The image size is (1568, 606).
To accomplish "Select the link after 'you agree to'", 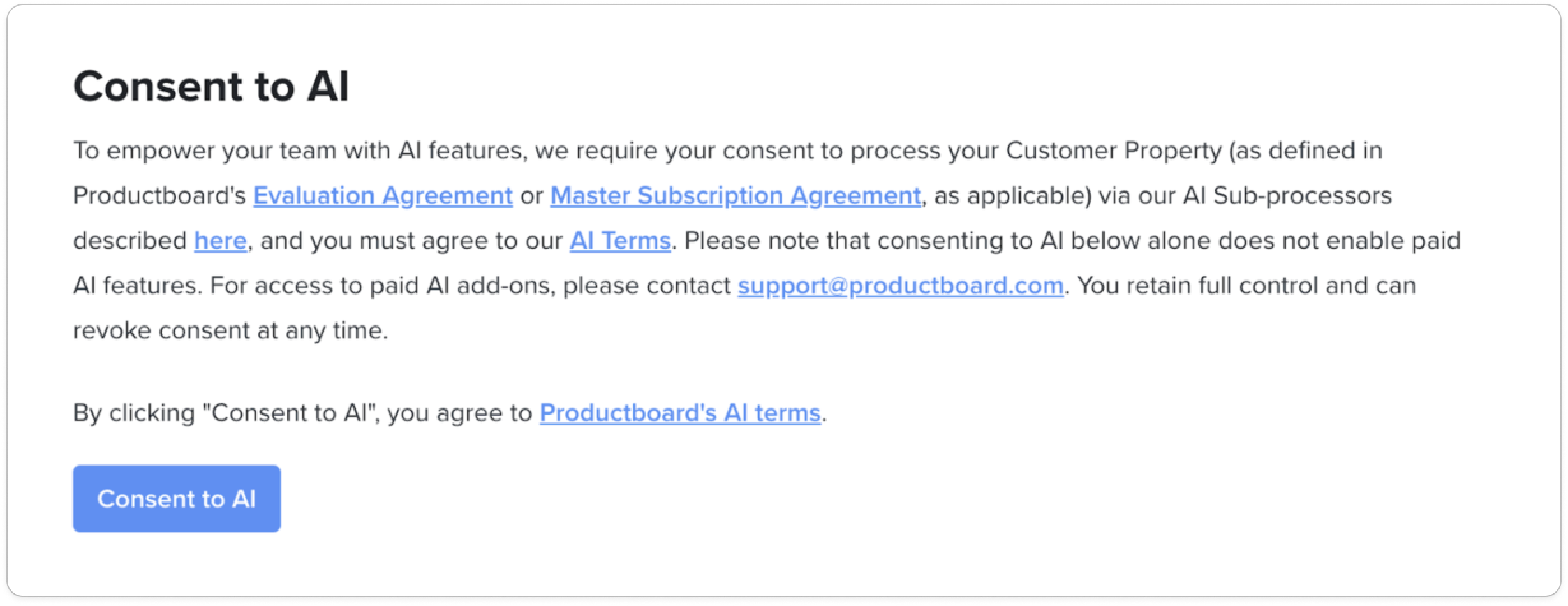I will (x=680, y=413).
